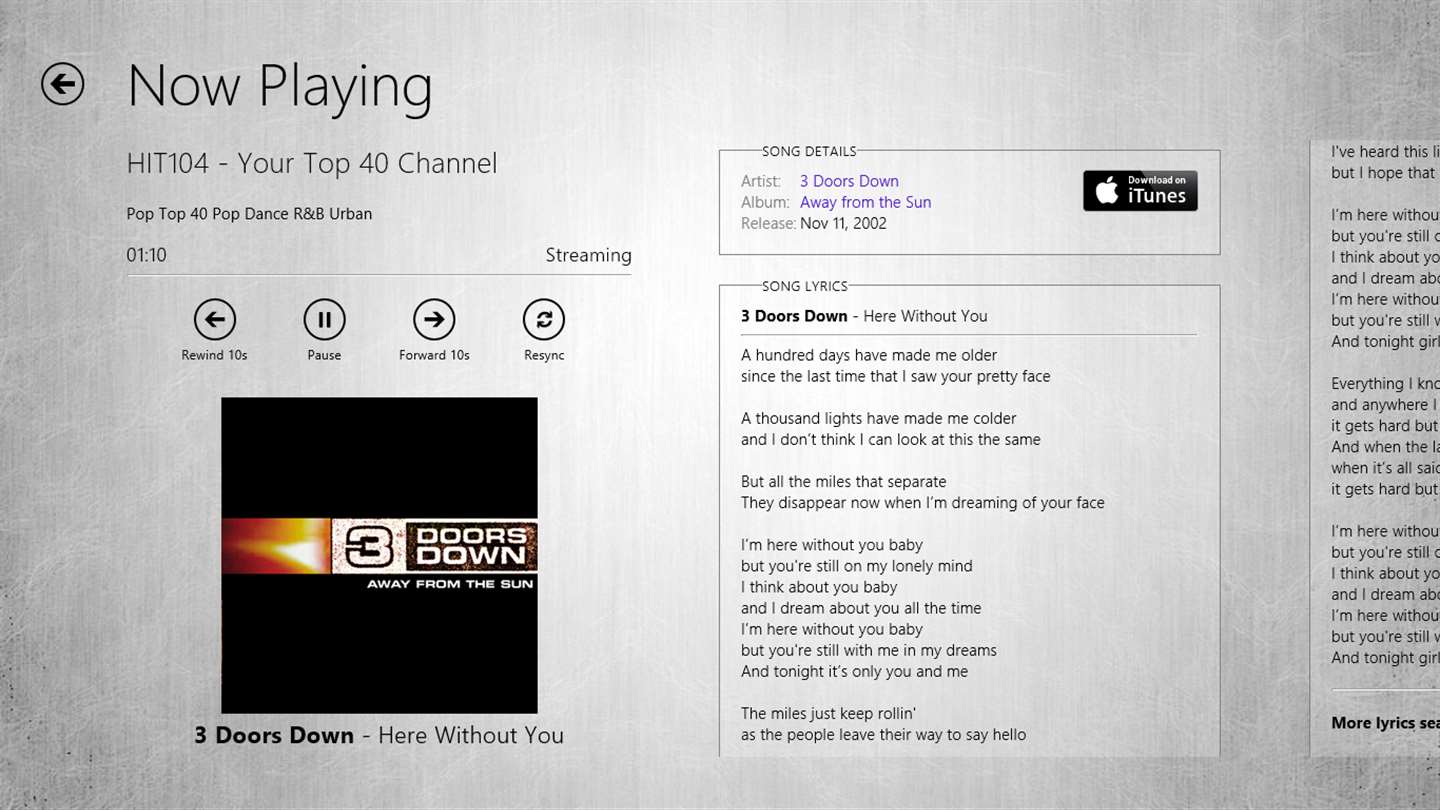Click the SONG LYRICS section label
The image size is (1440, 810).
click(805, 287)
